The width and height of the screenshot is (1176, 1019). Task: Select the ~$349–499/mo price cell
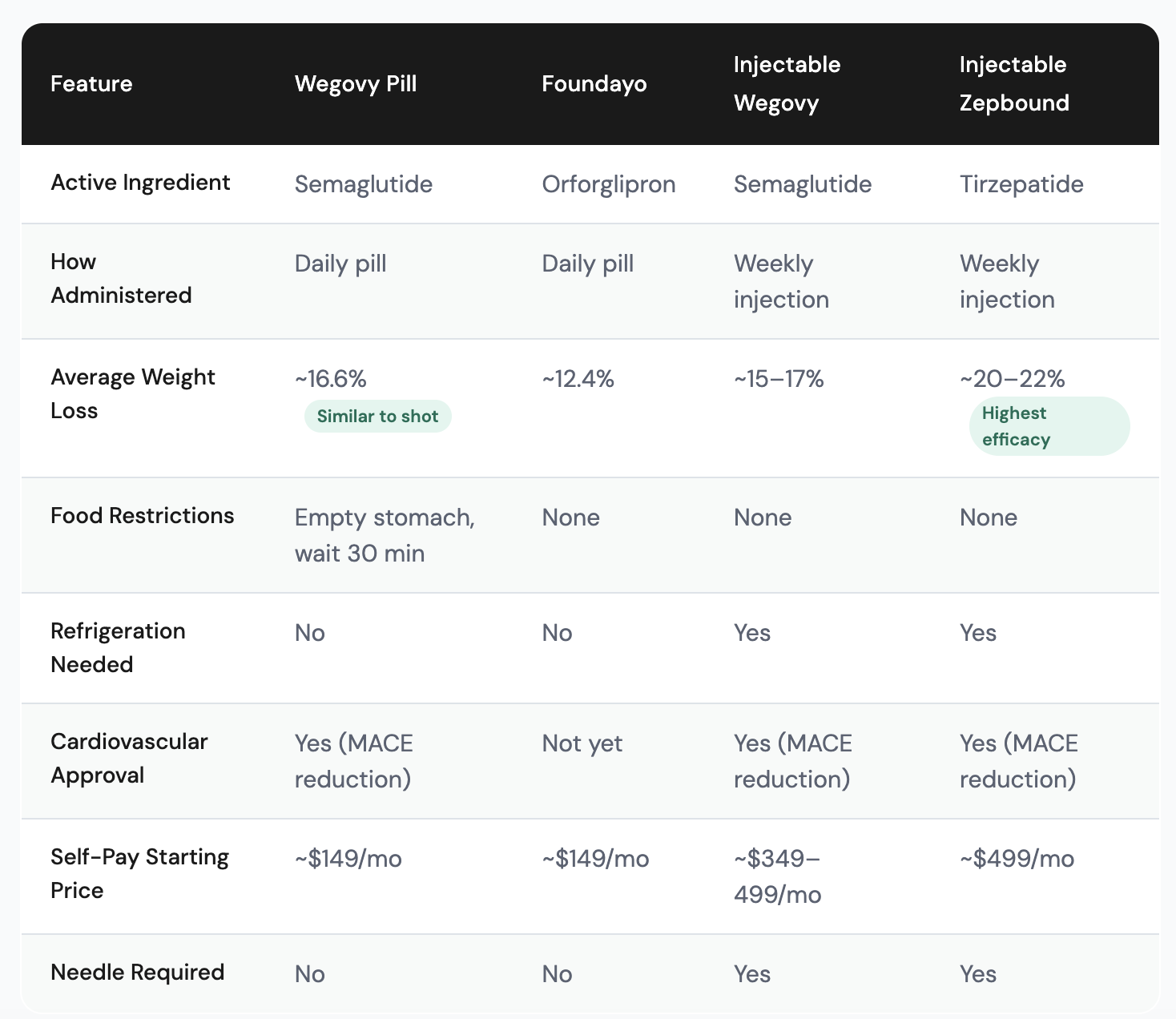[x=777, y=876]
